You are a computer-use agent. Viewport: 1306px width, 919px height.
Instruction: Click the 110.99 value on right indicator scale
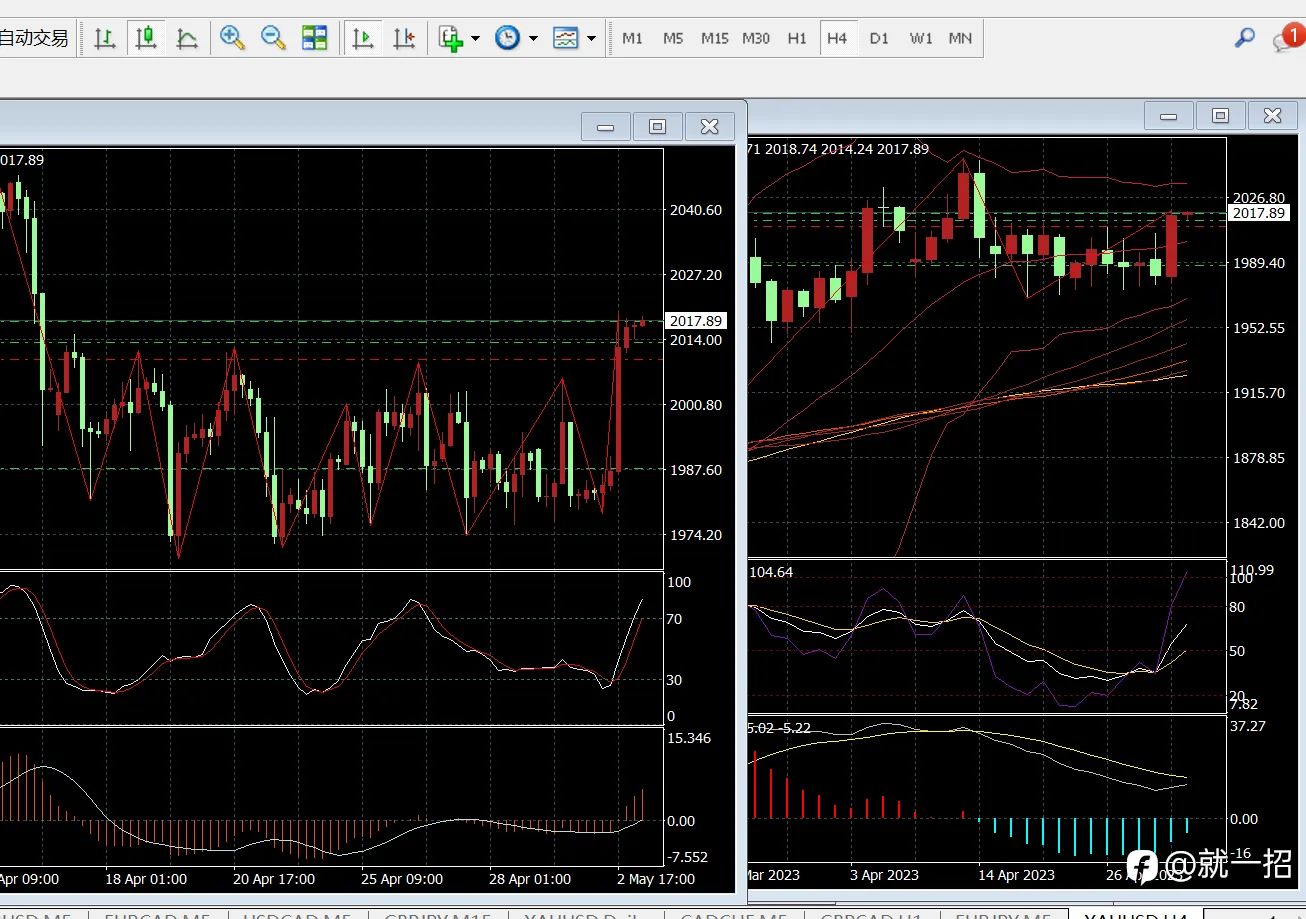tap(1252, 569)
